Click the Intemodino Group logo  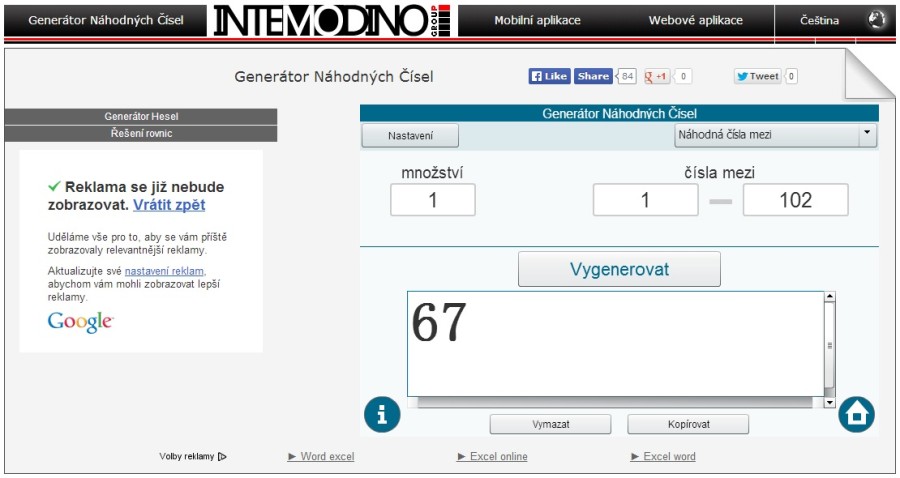coord(332,20)
